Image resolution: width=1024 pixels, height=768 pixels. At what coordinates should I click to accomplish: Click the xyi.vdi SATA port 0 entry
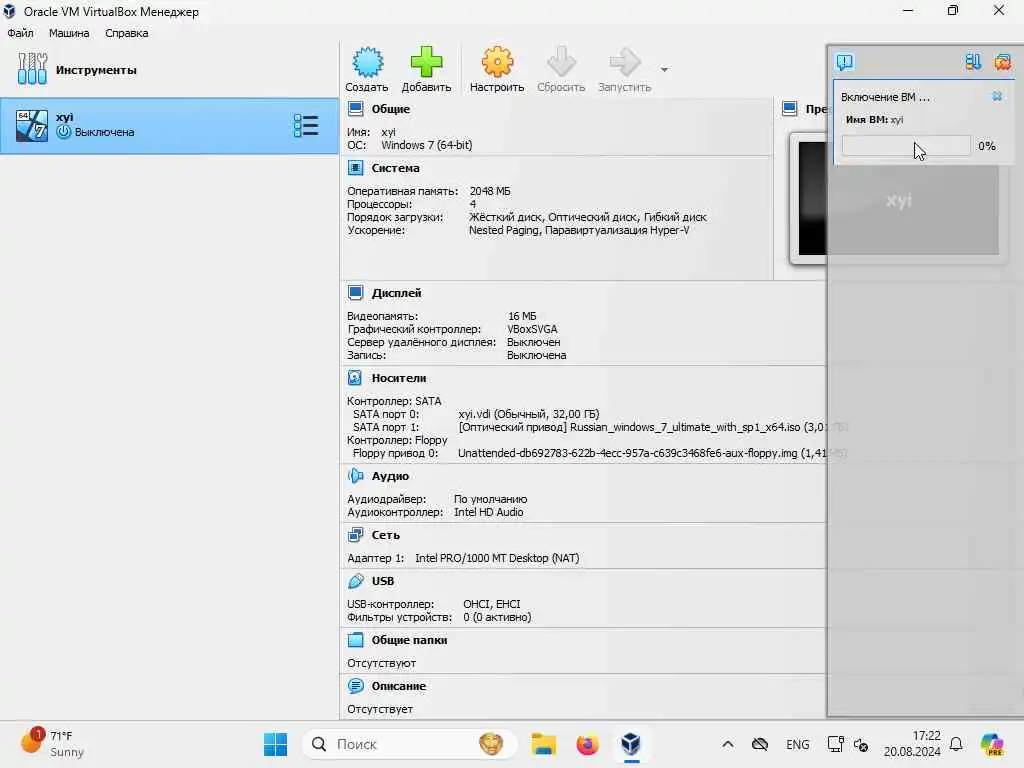coord(528,414)
